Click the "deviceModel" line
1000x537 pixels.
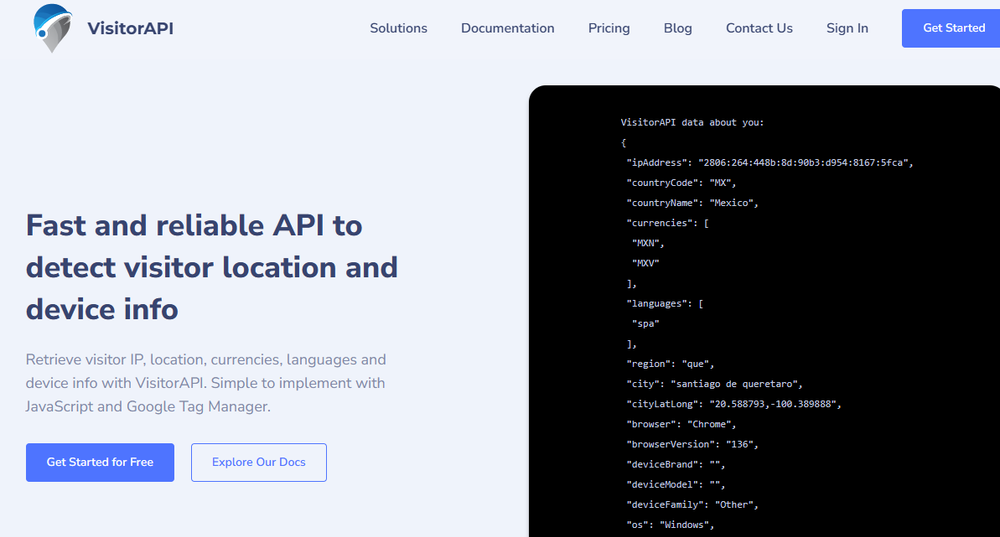675,485
